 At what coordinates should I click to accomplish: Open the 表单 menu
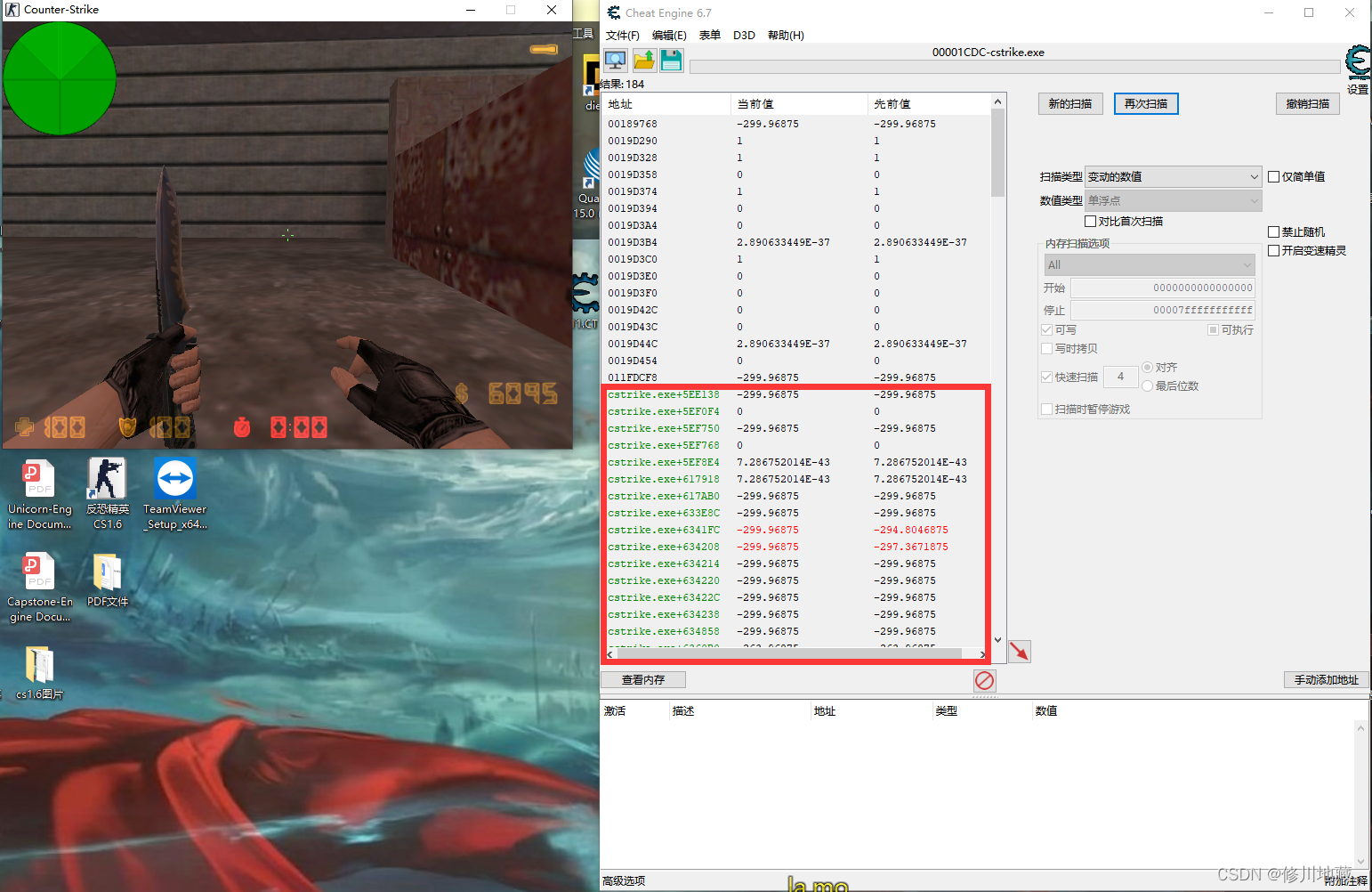710,36
